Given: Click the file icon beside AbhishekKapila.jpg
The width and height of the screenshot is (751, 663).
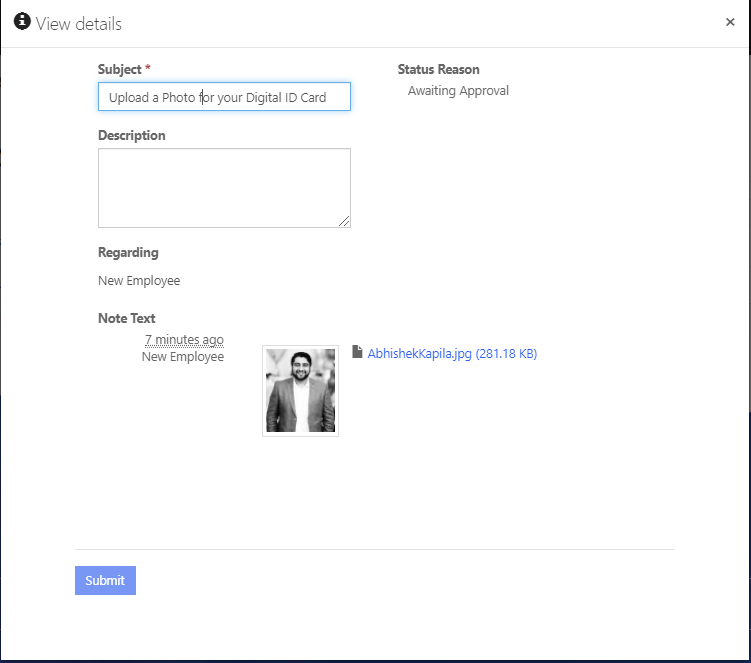Looking at the screenshot, I should click(x=357, y=352).
